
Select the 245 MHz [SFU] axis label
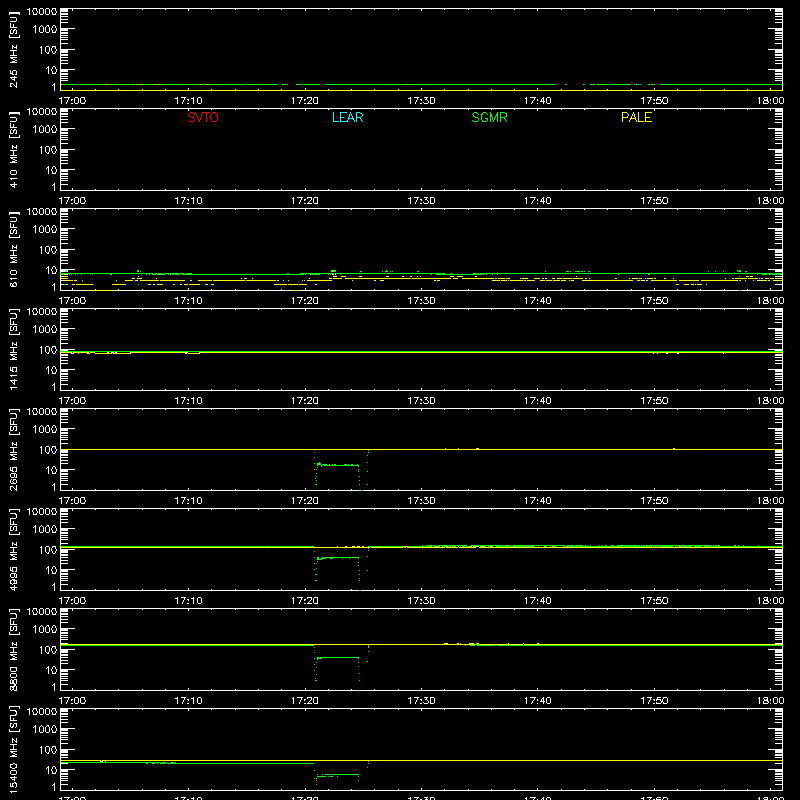click(13, 50)
